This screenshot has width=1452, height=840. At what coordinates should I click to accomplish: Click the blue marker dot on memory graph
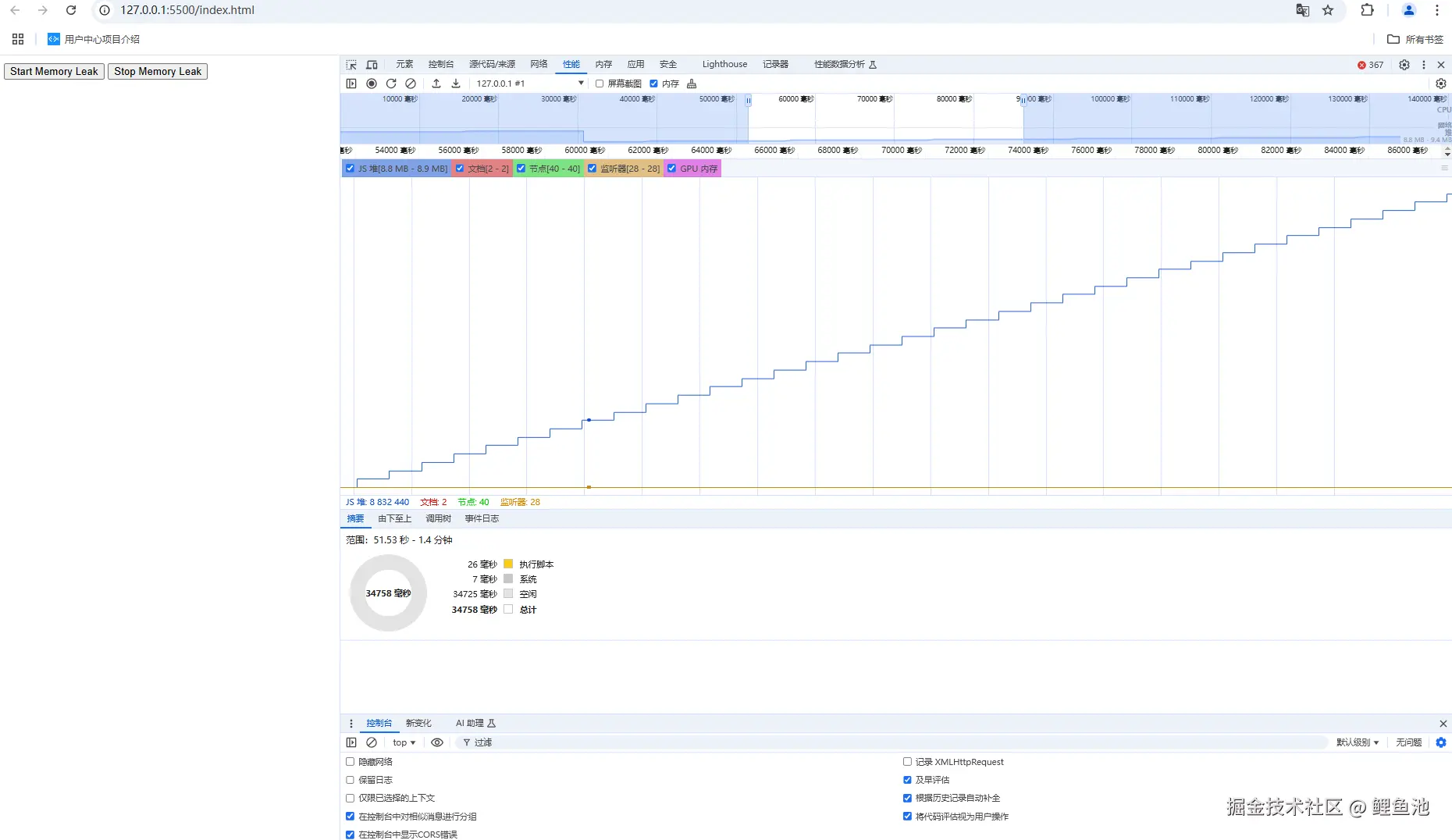[x=589, y=420]
